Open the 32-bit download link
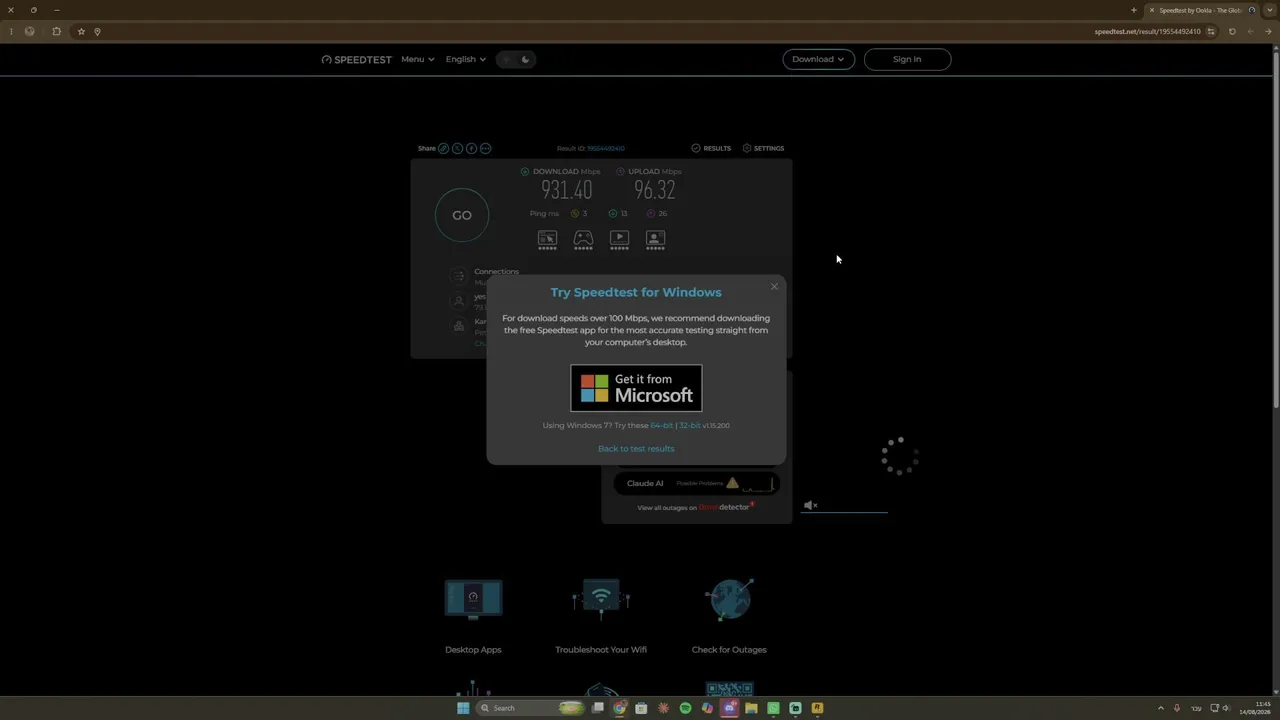The image size is (1280, 720). [690, 425]
